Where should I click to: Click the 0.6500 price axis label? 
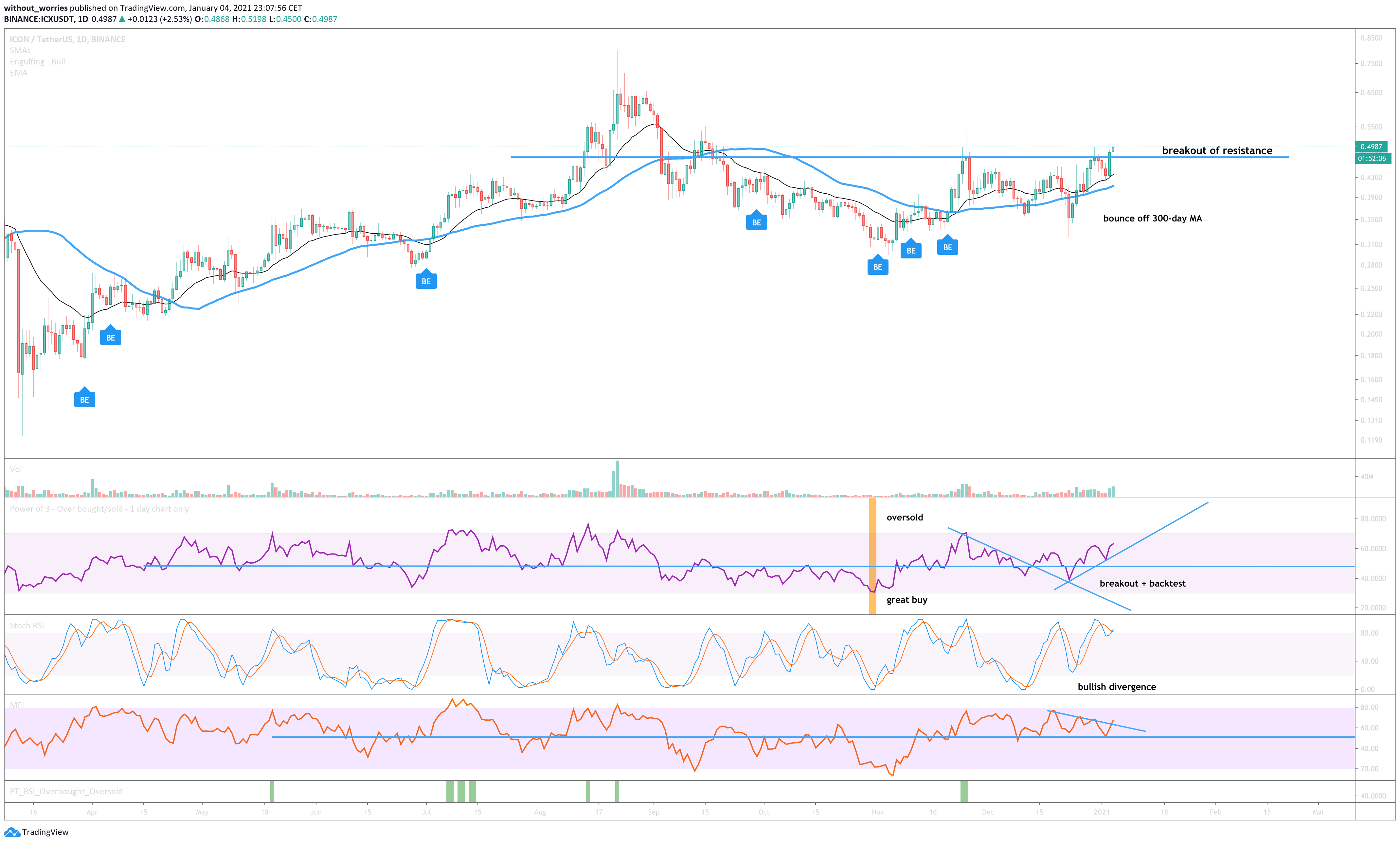coord(1371,93)
